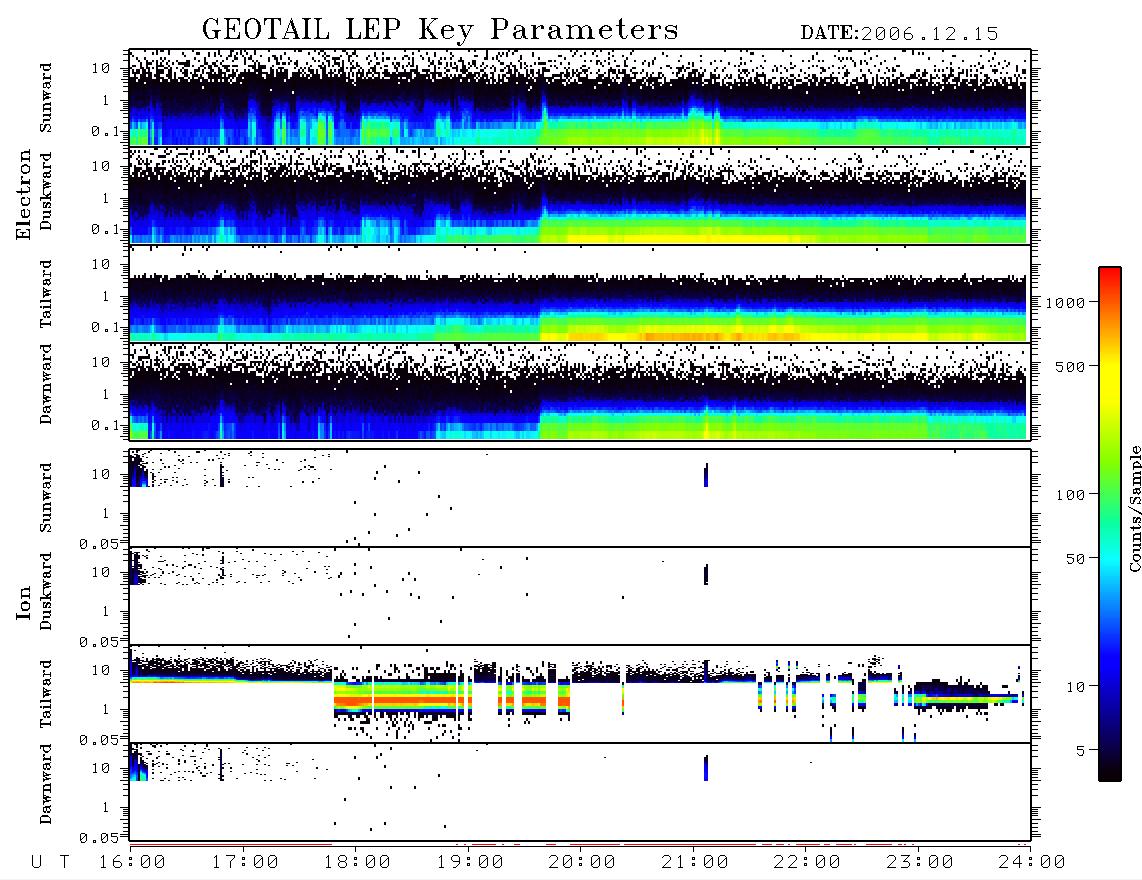Viewport: 1142px width, 880px height.
Task: Click the vertical "Ion" group label
Action: pyautogui.click(x=23, y=602)
